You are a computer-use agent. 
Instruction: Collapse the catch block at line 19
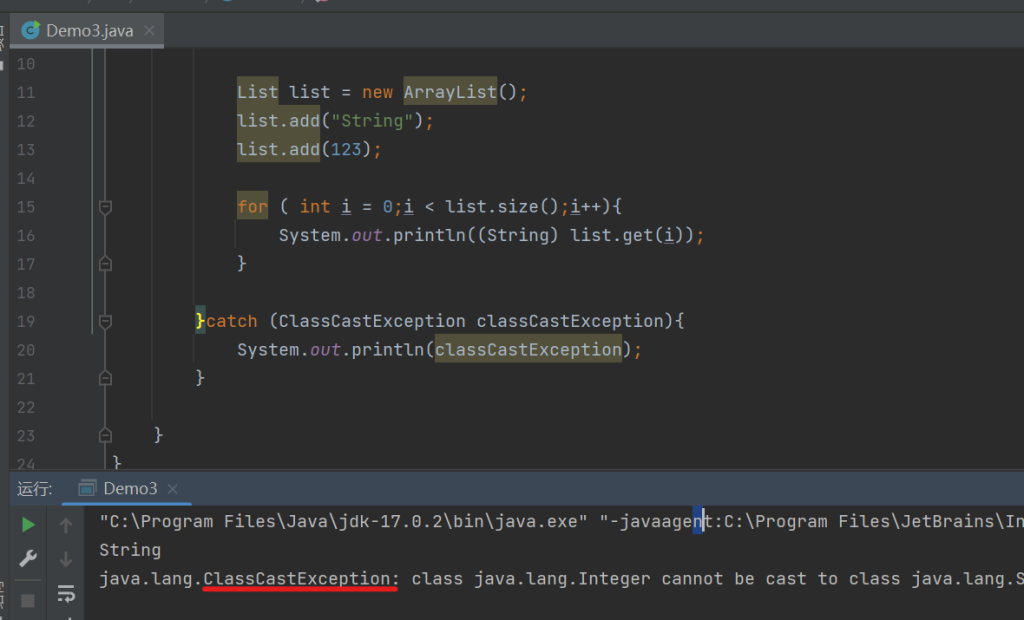click(x=105, y=321)
